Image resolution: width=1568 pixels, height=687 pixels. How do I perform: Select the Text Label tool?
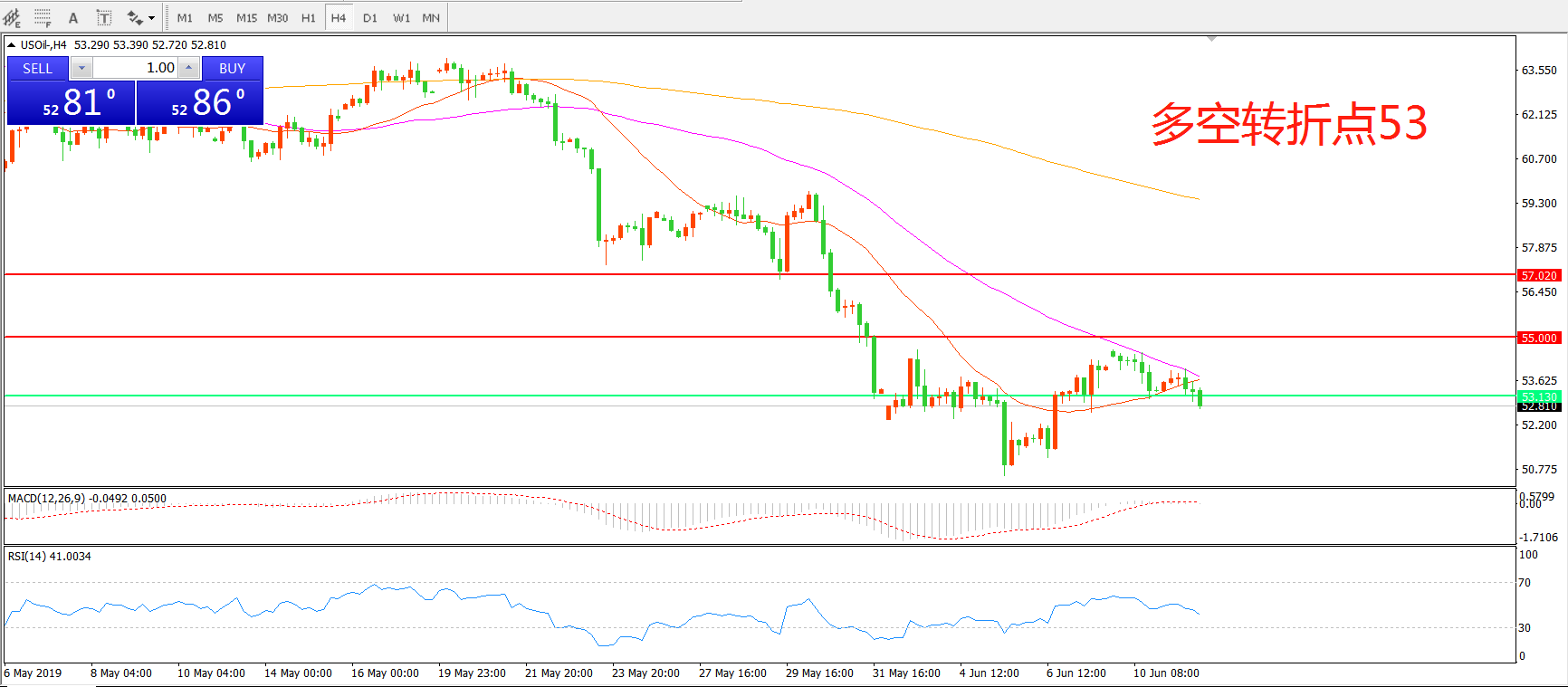104,17
